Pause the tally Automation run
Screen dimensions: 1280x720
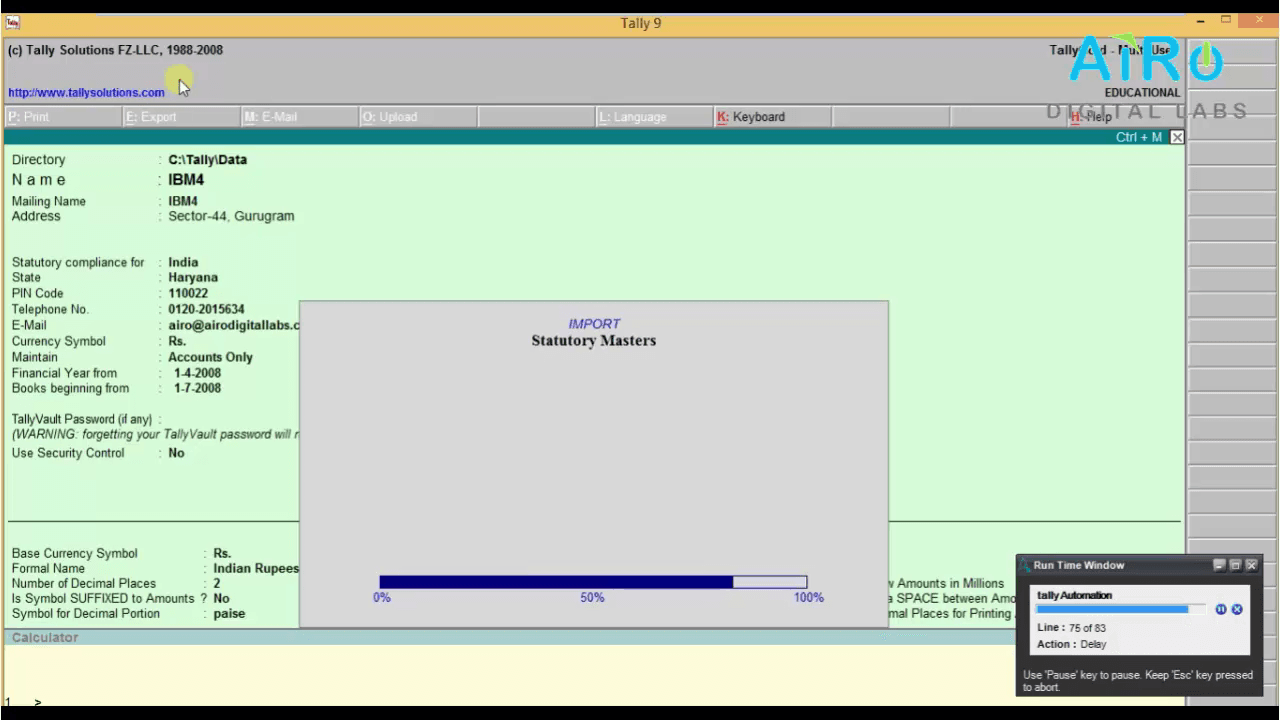click(x=1221, y=609)
